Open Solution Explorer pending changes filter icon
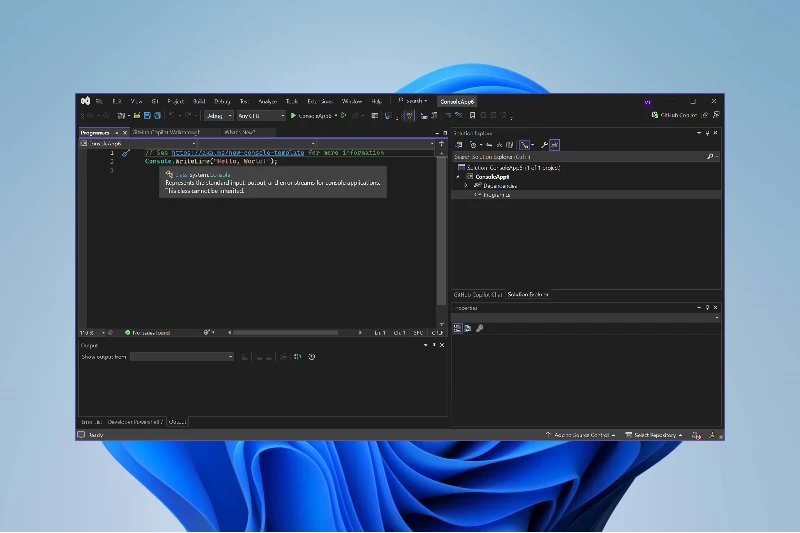800x533 pixels. click(473, 145)
